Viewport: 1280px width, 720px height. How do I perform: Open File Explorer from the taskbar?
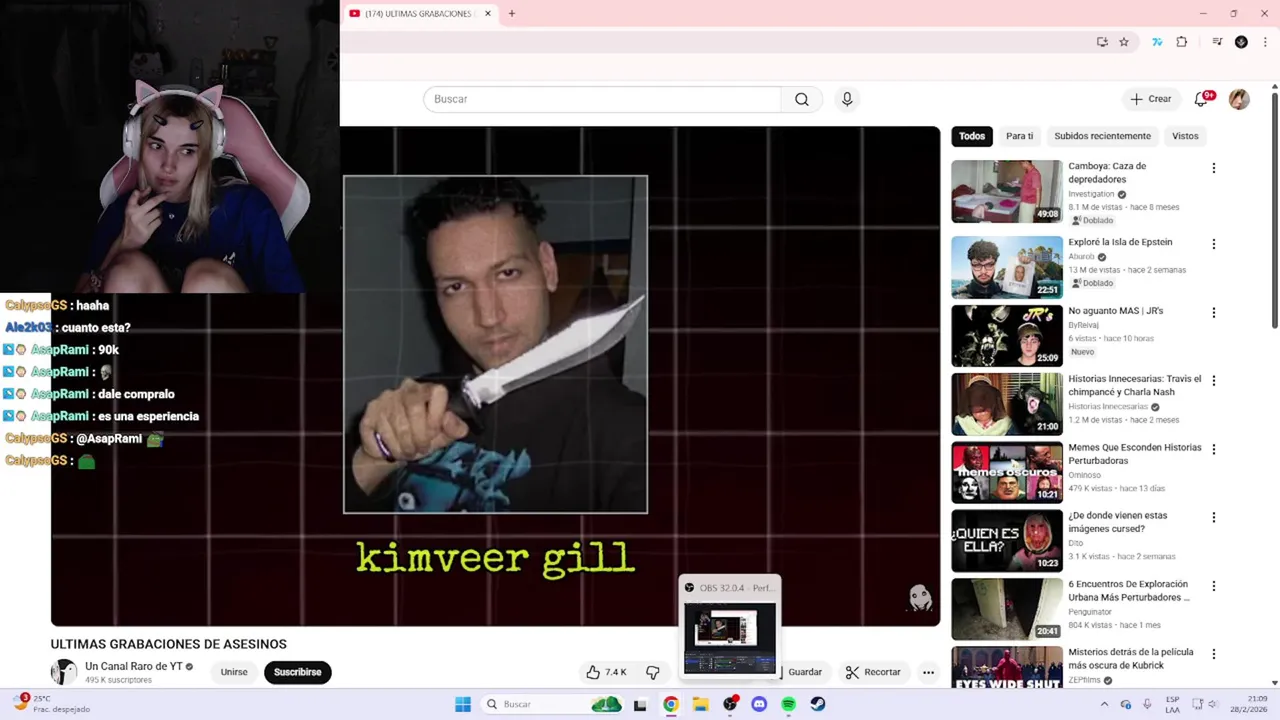(700, 704)
